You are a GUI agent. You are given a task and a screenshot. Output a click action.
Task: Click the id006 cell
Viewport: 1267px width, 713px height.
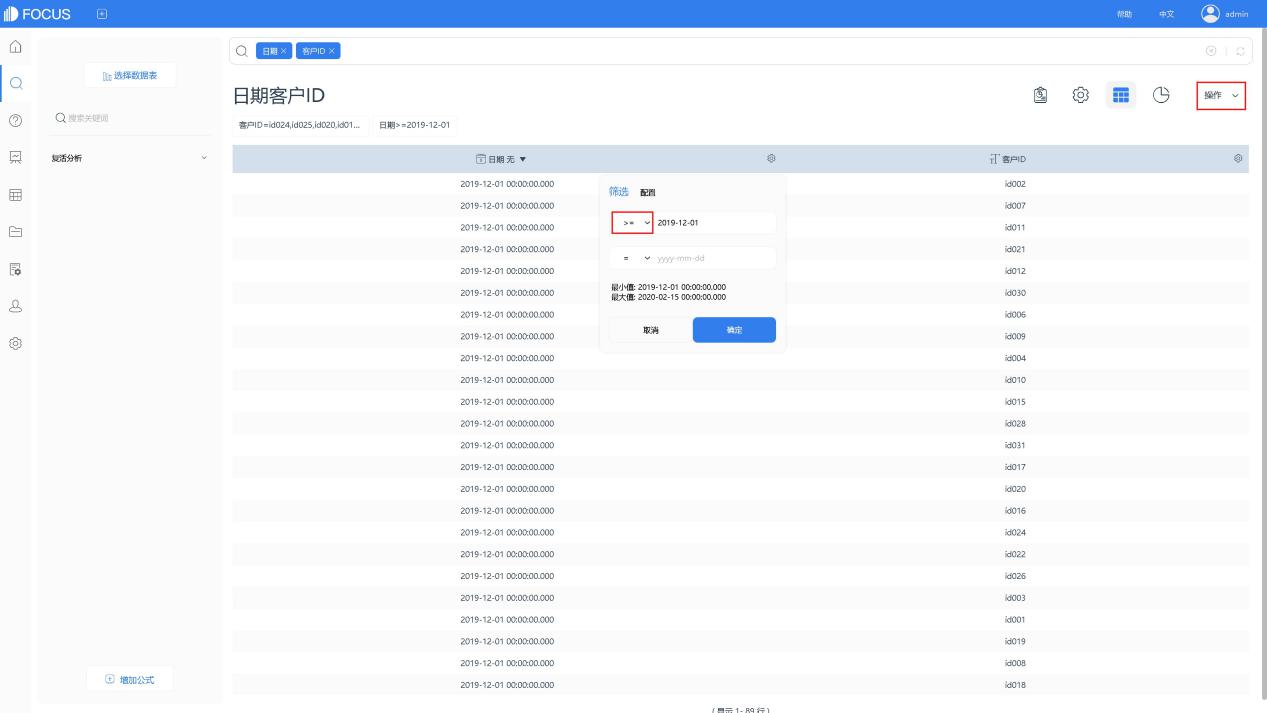tap(1015, 315)
